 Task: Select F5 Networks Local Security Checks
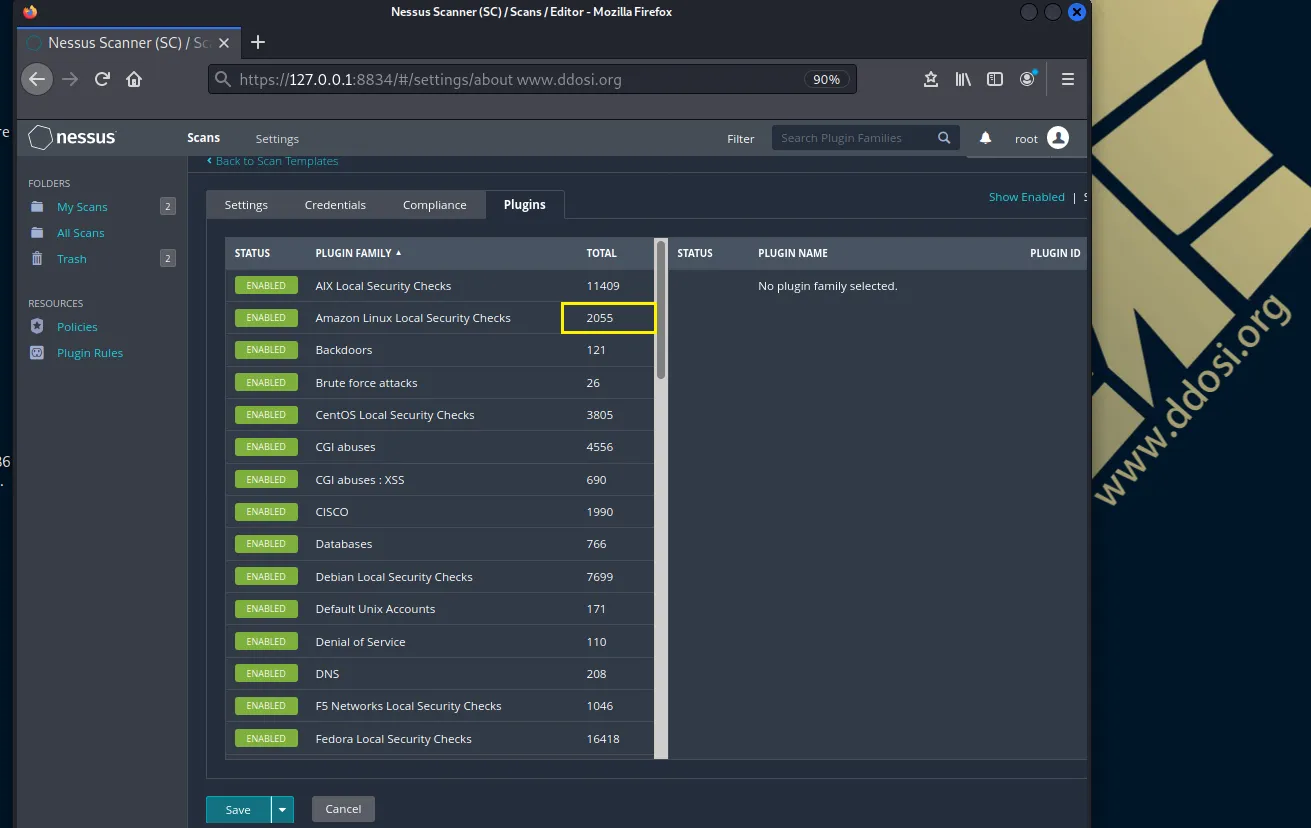[x=440, y=706]
